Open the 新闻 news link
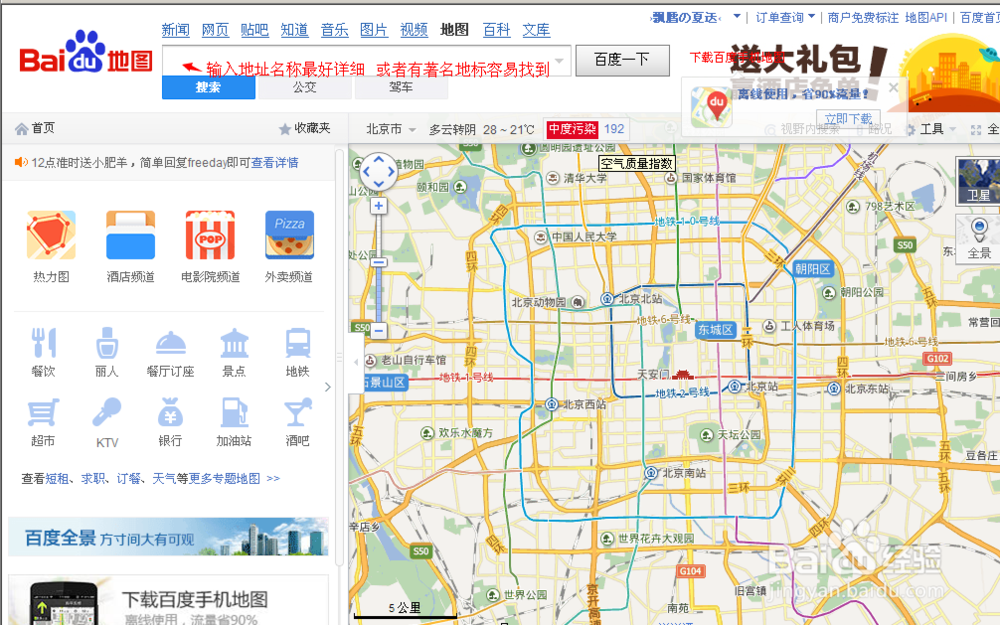Image resolution: width=1000 pixels, height=625 pixels. (x=175, y=30)
